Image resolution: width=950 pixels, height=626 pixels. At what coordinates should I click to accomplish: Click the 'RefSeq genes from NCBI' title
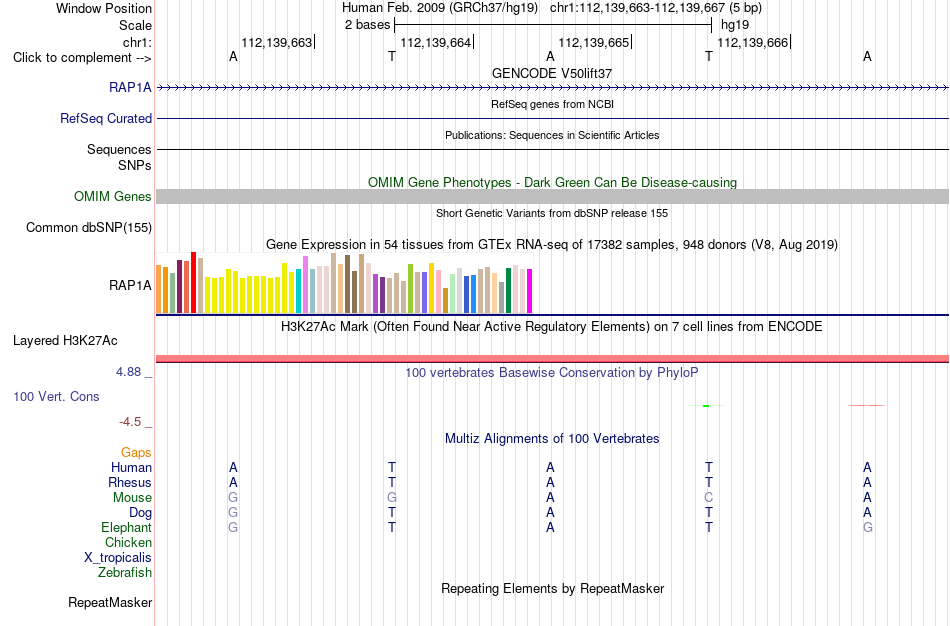[552, 104]
